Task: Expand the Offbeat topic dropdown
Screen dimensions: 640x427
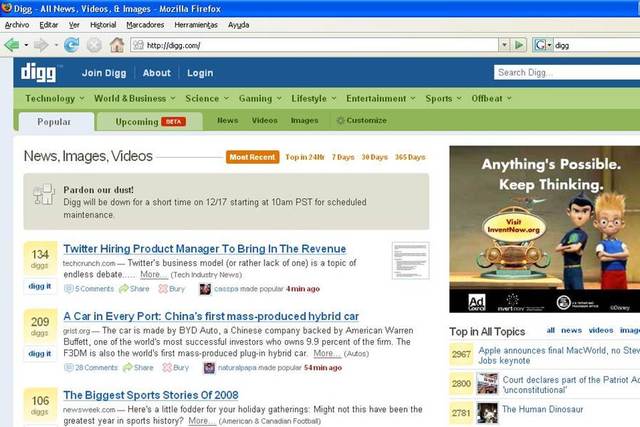Action: click(x=509, y=98)
